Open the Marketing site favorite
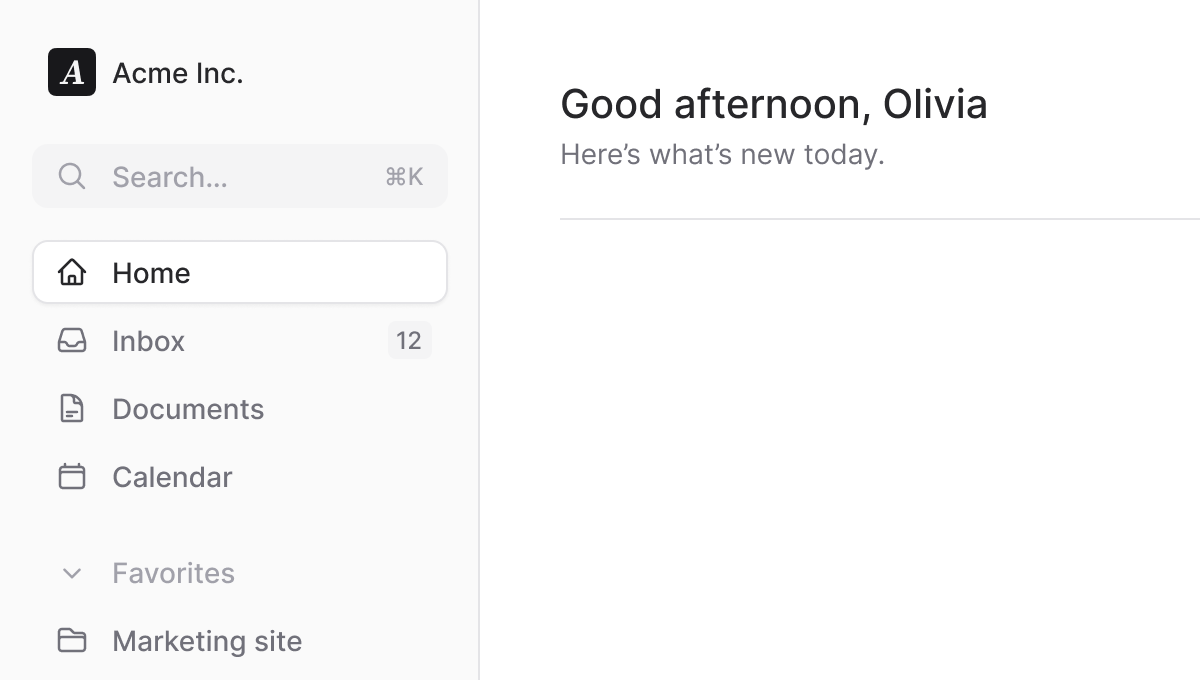Viewport: 1200px width, 680px height. [207, 641]
